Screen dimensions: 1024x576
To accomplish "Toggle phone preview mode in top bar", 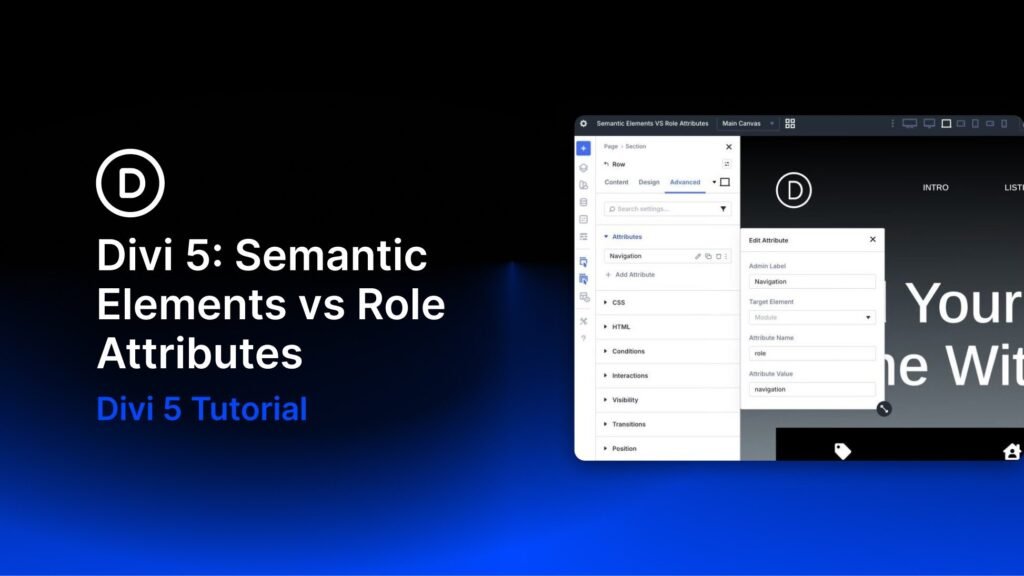I will point(976,123).
